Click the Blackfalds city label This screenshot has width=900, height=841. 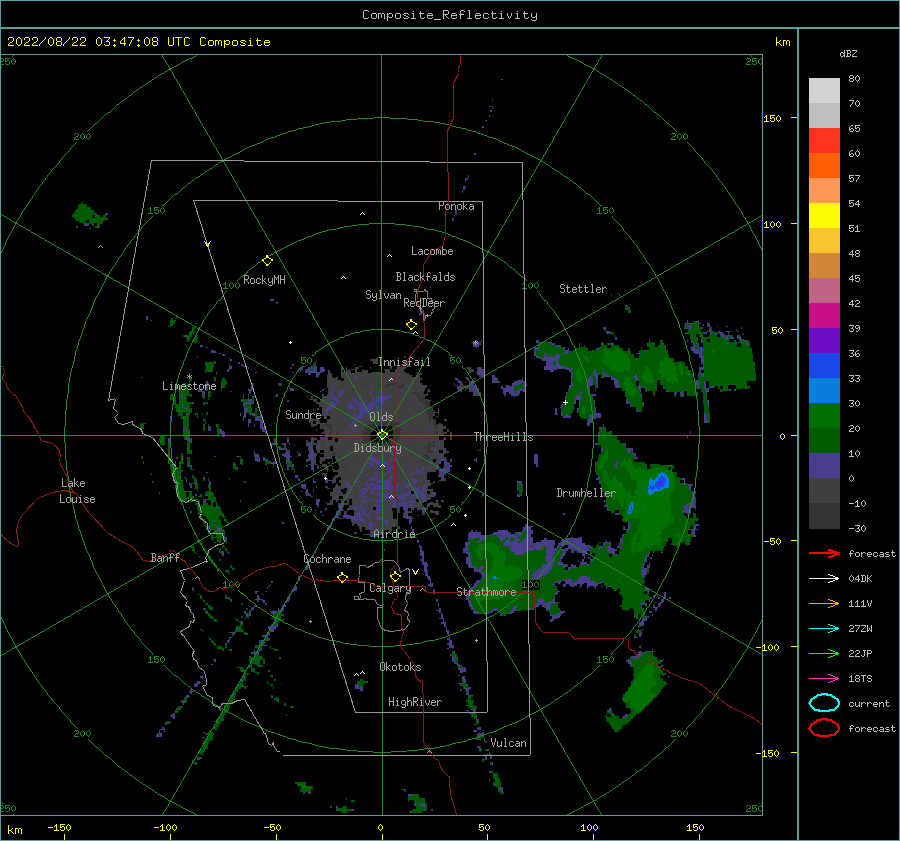(x=425, y=277)
